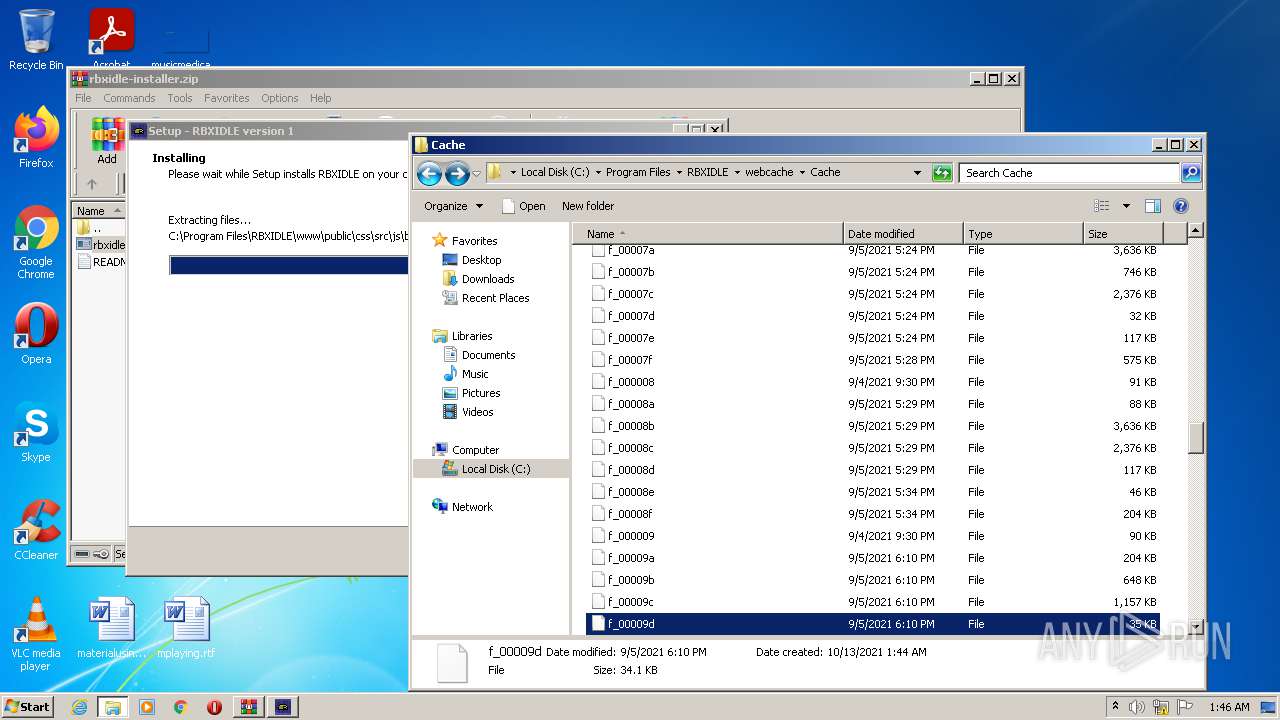Open Recycle Bin desktop icon
The image size is (1280, 720).
point(36,40)
